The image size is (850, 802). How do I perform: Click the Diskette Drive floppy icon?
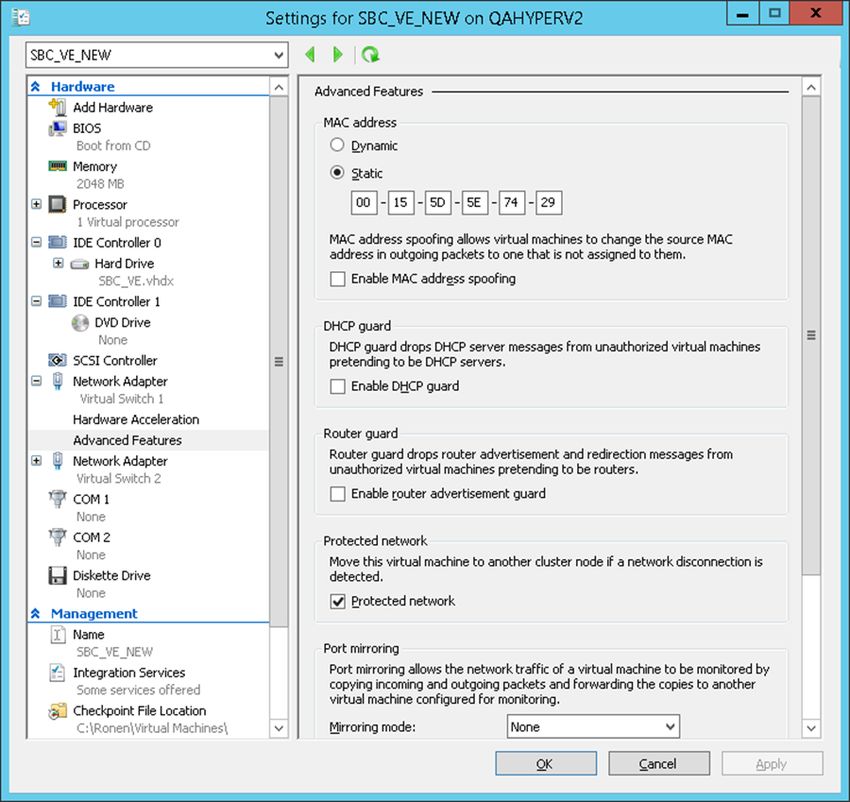click(x=57, y=575)
